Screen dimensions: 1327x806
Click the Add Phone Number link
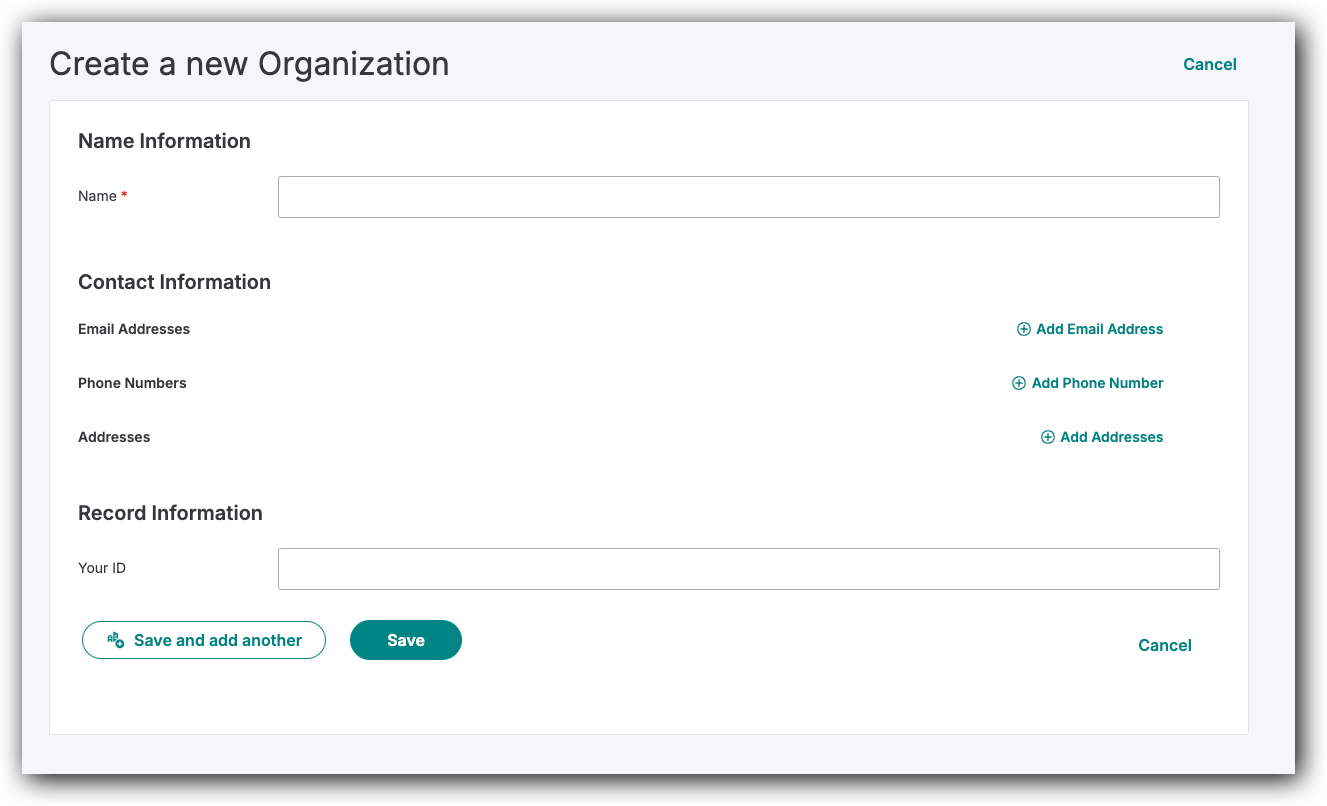(x=1088, y=383)
